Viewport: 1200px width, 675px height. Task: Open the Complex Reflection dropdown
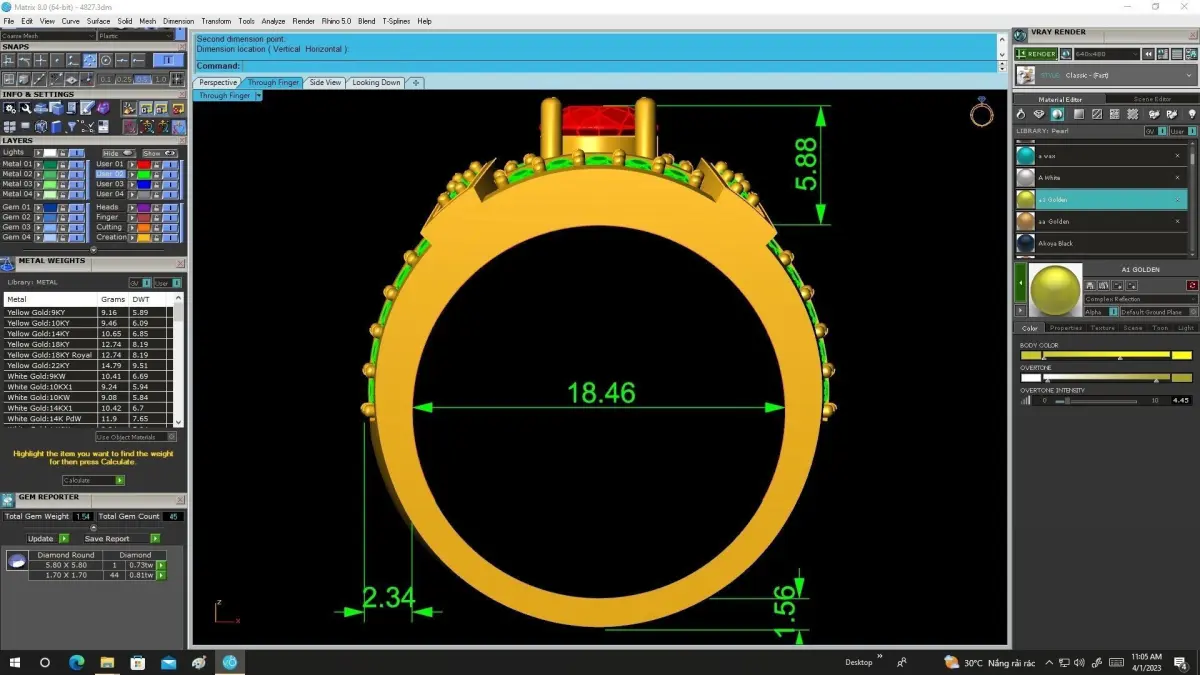coord(1141,299)
